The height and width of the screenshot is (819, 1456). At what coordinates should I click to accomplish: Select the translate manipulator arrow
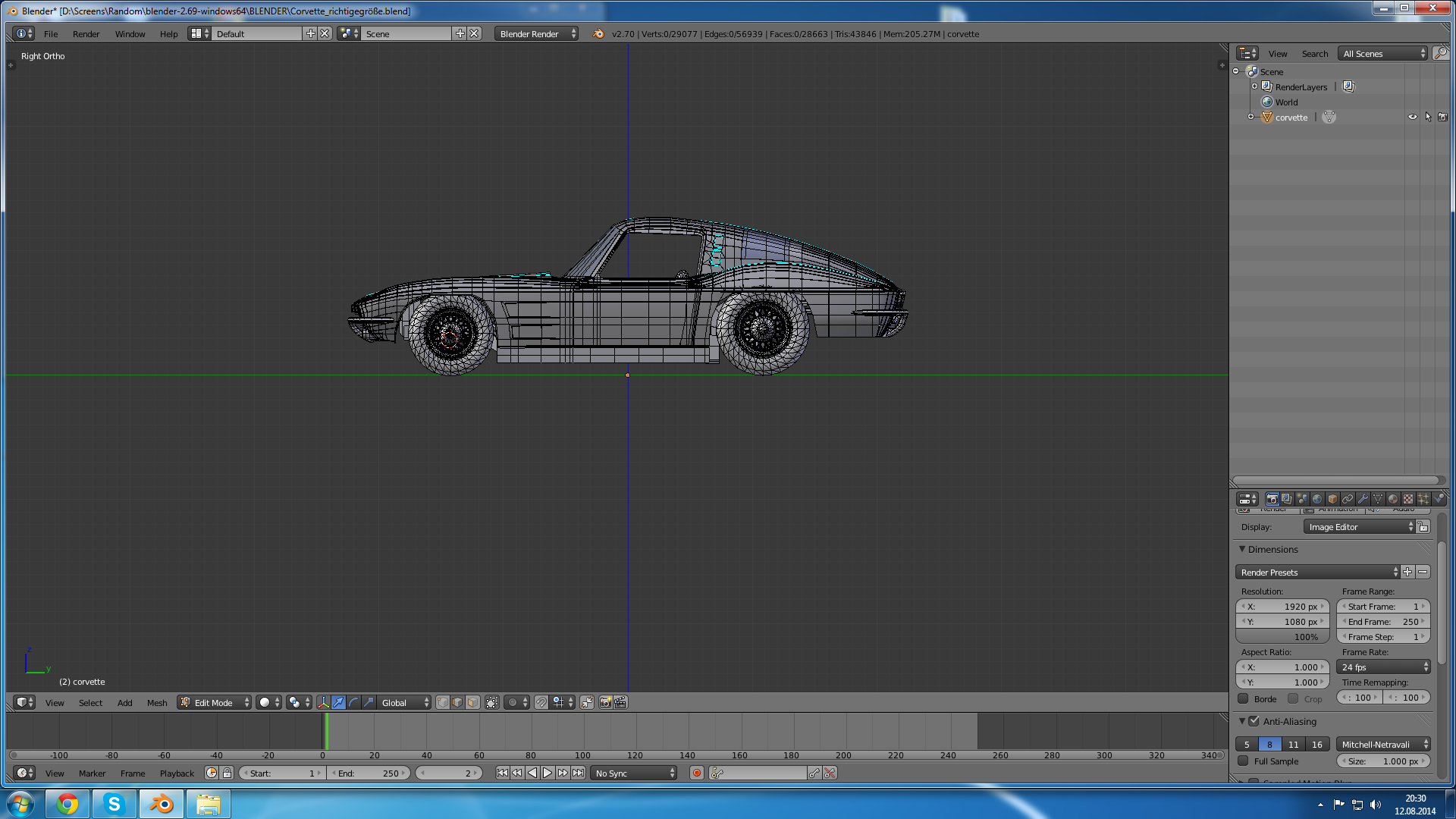[x=339, y=702]
